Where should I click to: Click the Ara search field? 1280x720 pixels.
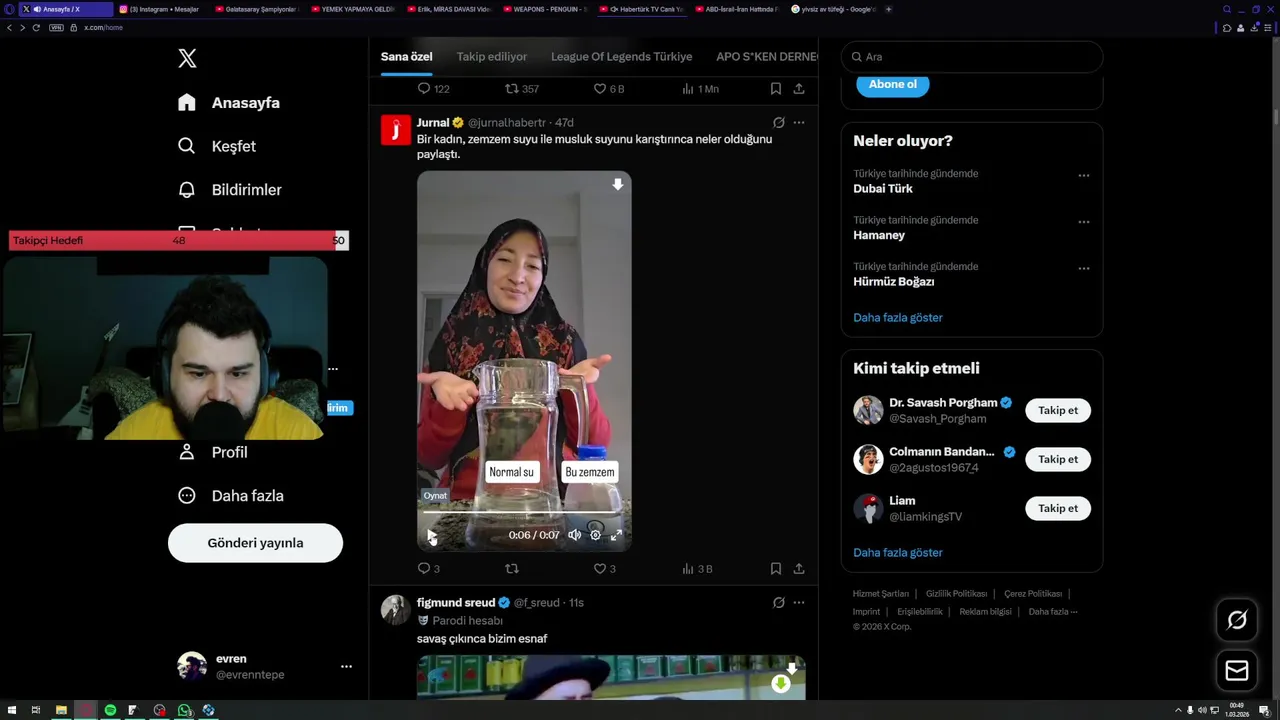point(972,57)
